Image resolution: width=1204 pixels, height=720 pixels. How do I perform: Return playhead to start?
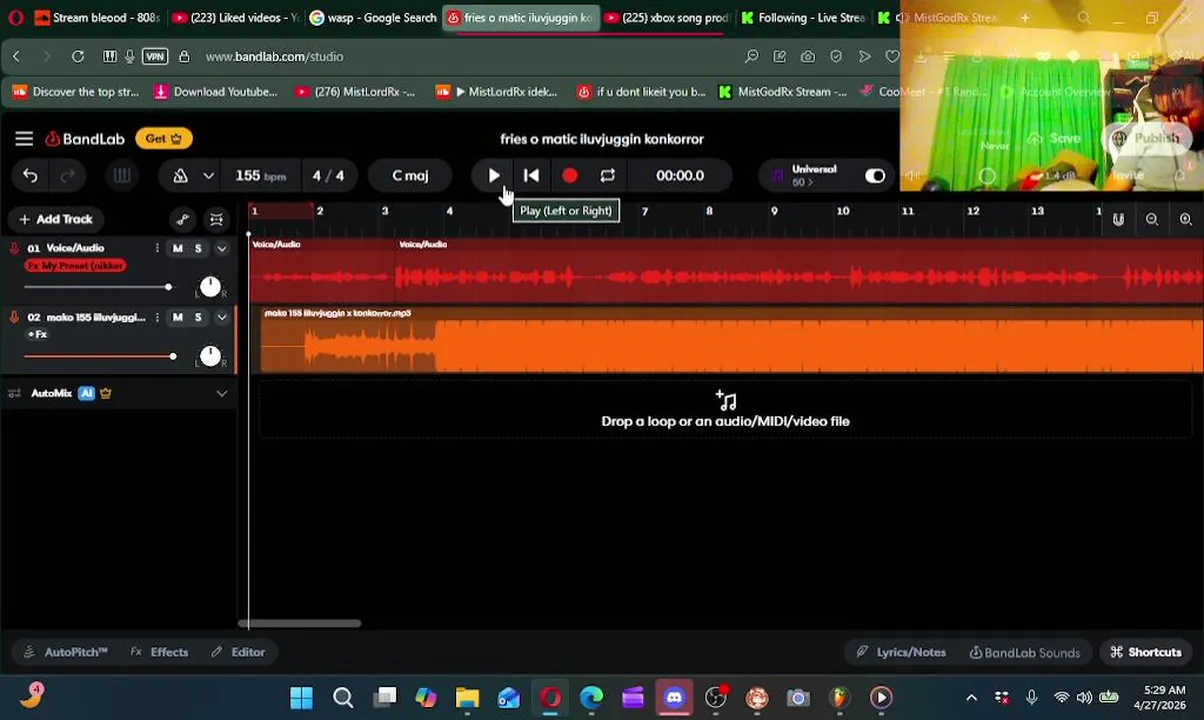point(531,176)
